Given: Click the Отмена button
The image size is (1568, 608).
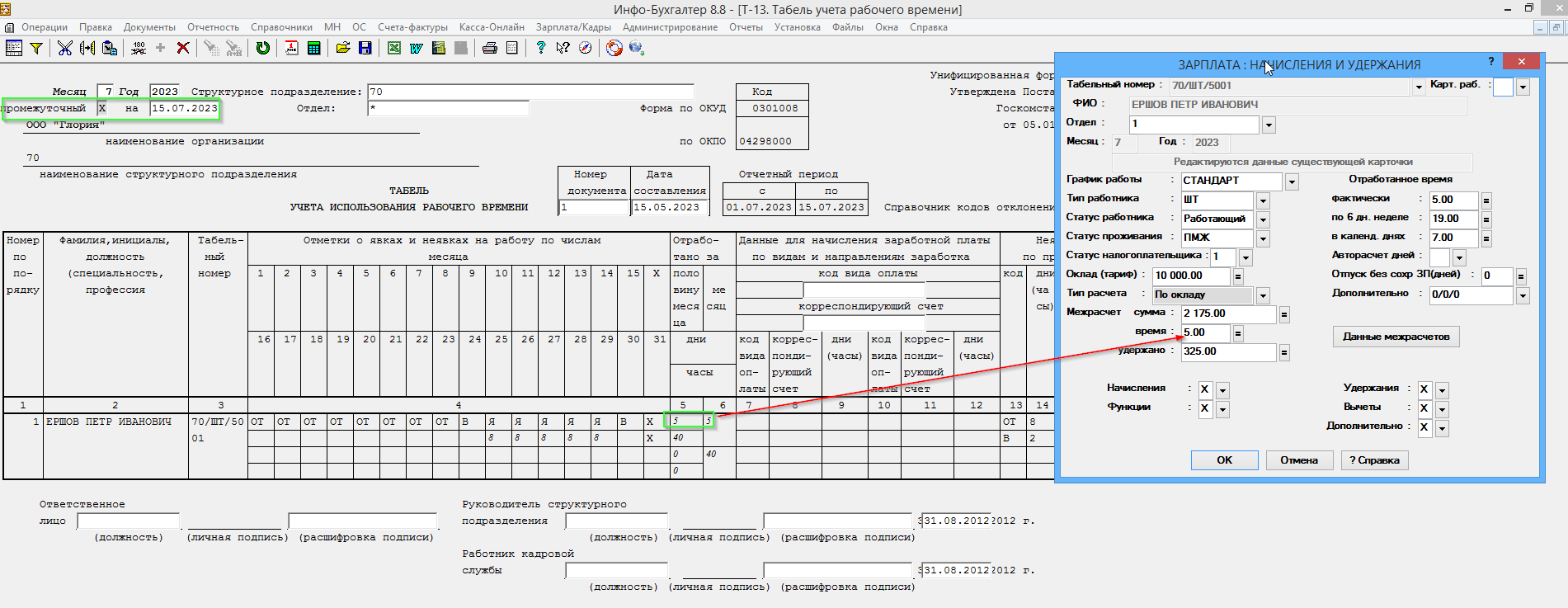Looking at the screenshot, I should pyautogui.click(x=1299, y=460).
